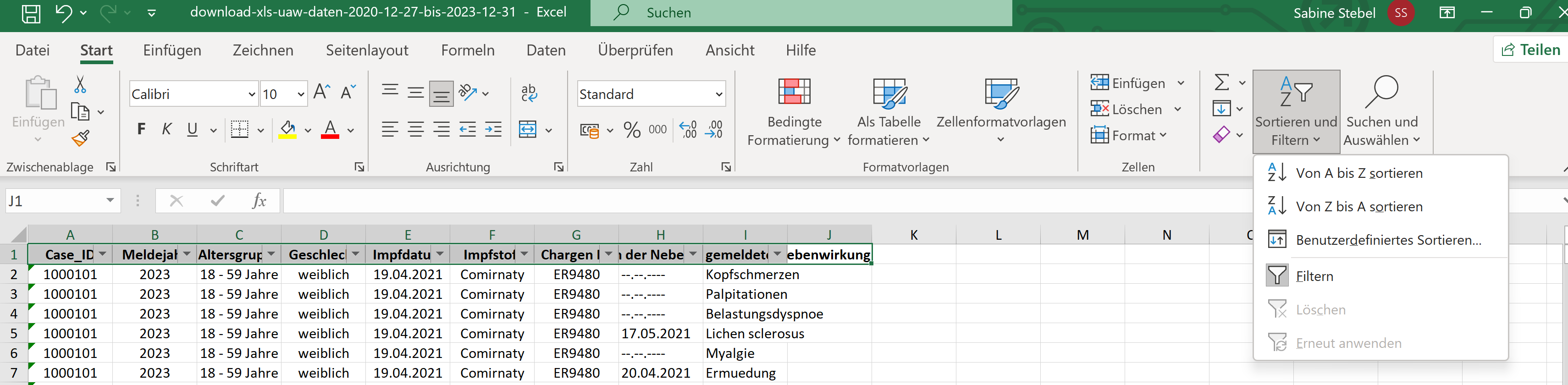Image resolution: width=1568 pixels, height=385 pixels.
Task: Choose Benutzerdefiniertes Sortieren
Action: pyautogui.click(x=1380, y=240)
